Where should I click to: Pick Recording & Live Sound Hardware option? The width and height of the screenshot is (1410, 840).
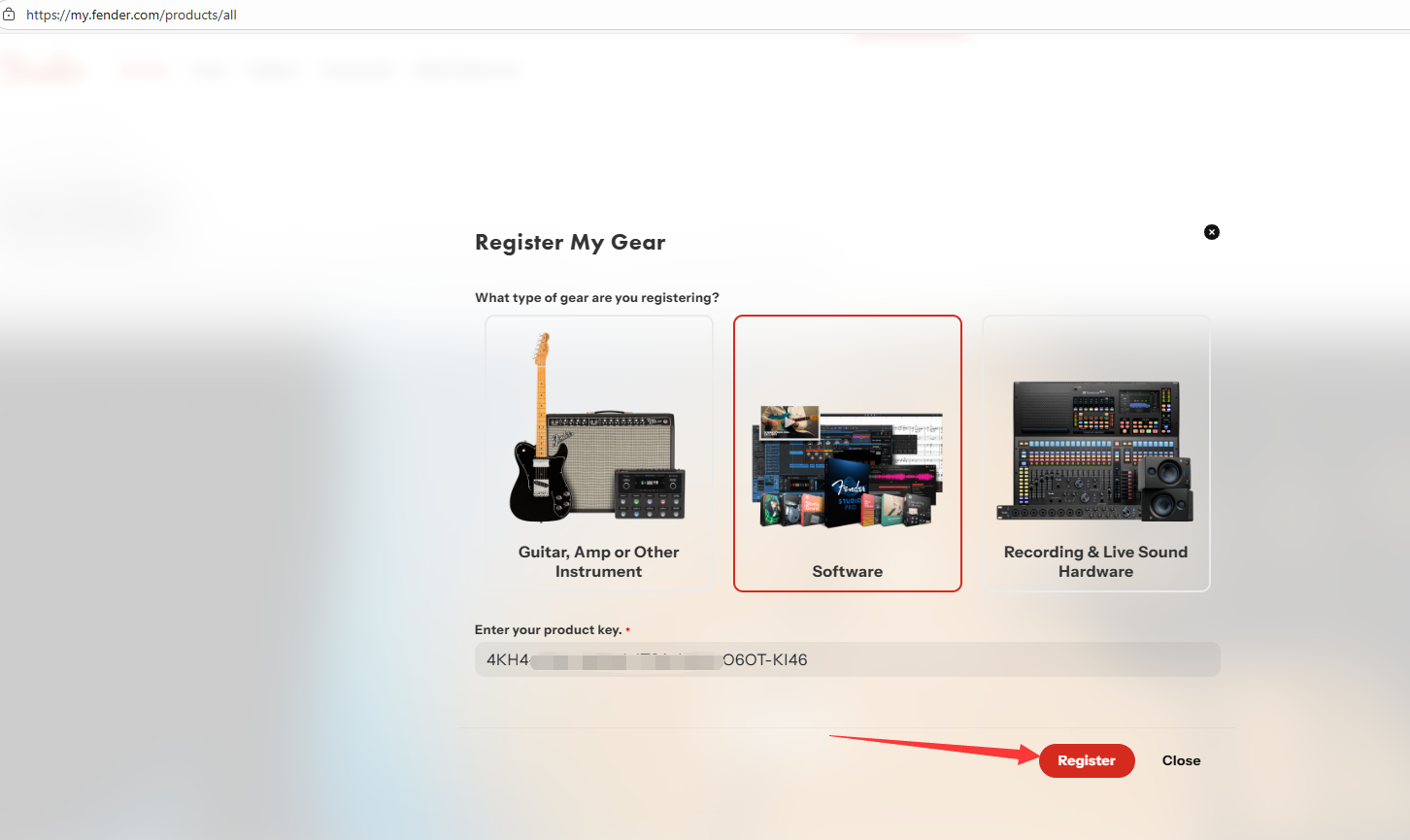point(1096,454)
